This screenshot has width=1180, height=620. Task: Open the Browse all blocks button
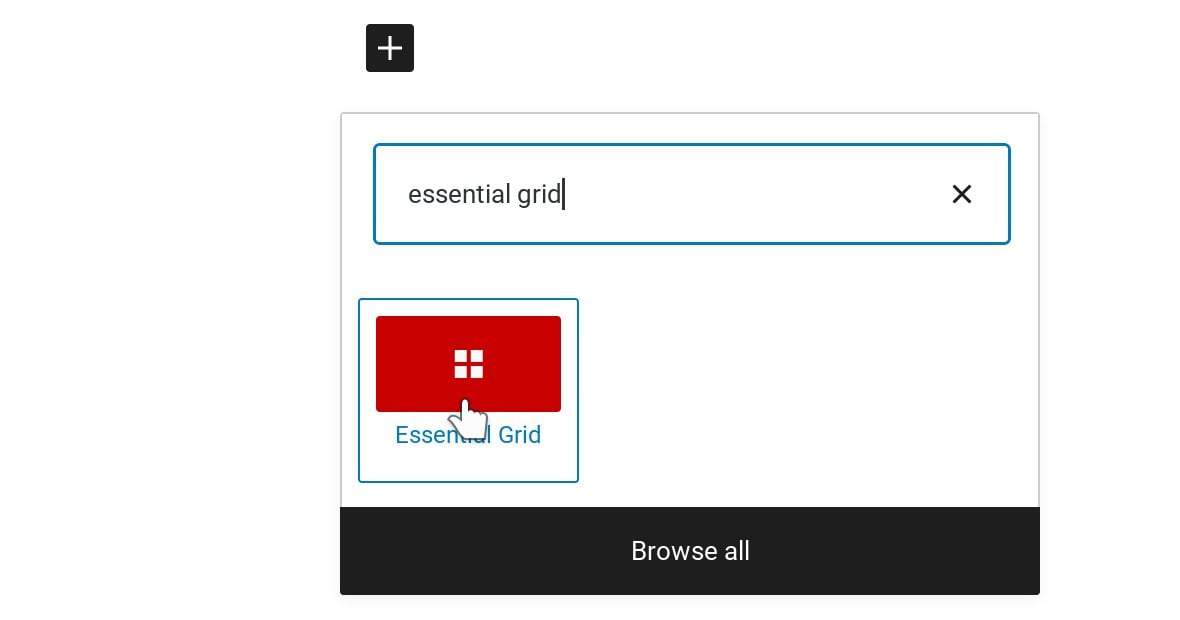(690, 551)
